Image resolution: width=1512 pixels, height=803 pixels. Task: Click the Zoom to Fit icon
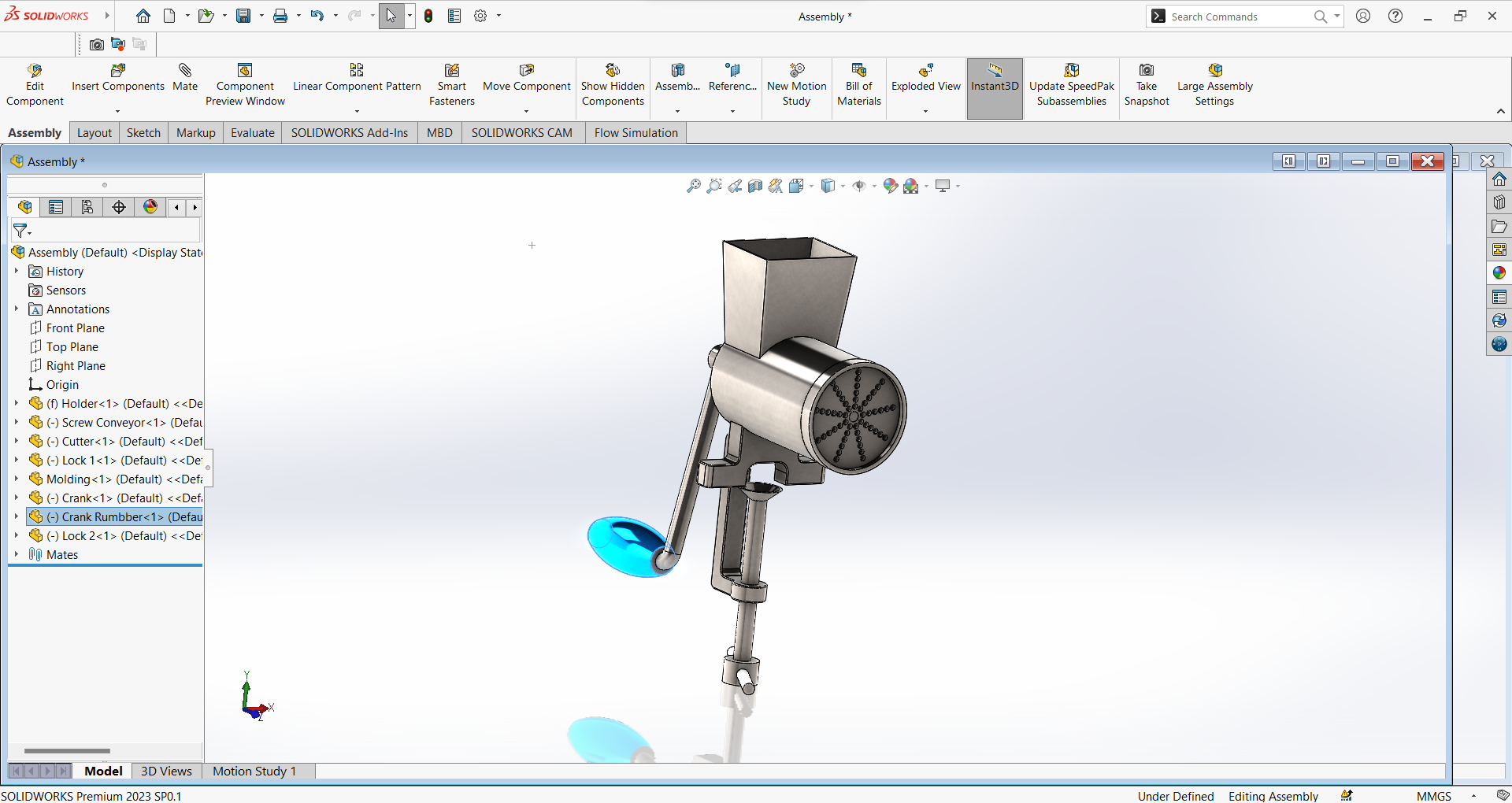pyautogui.click(x=693, y=186)
